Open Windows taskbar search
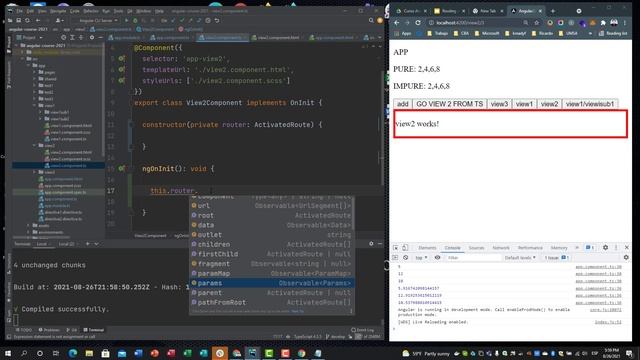The height and width of the screenshot is (360, 640). coord(24,353)
